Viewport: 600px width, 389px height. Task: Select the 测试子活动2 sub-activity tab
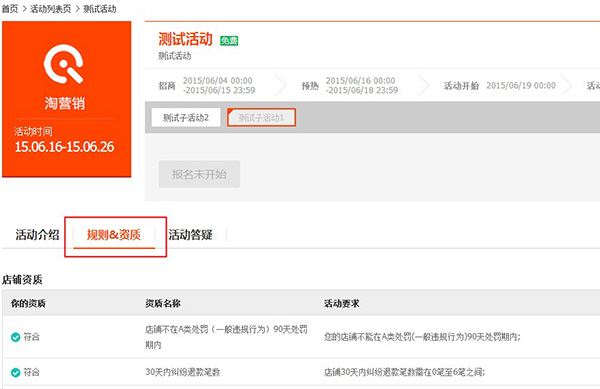(x=186, y=117)
